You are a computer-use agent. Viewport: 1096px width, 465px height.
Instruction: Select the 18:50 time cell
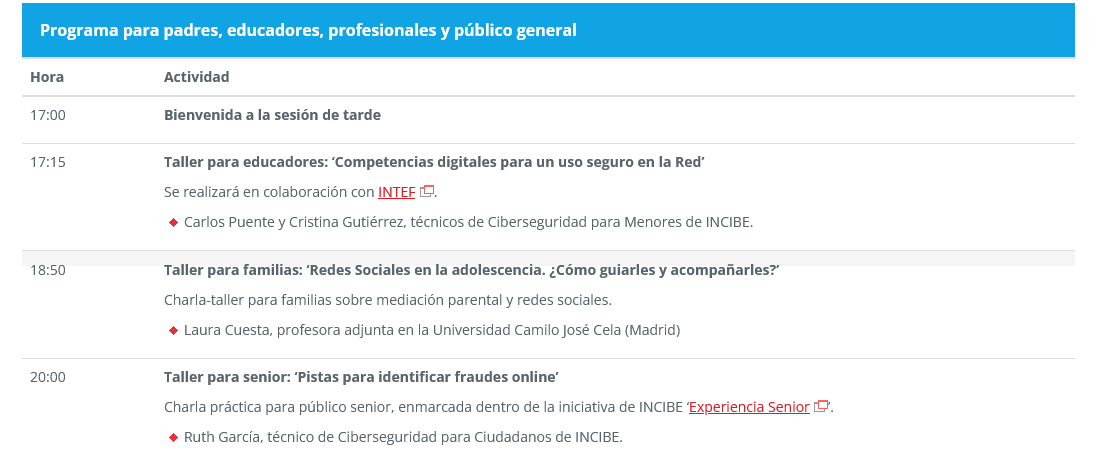[48, 270]
